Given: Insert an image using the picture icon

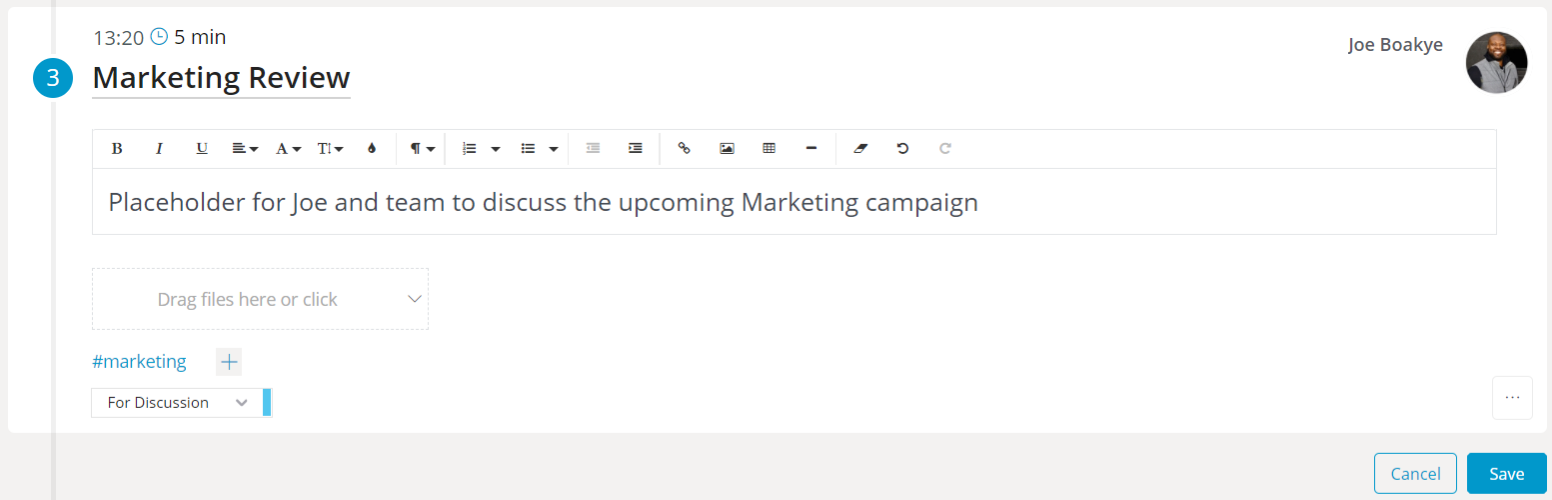Looking at the screenshot, I should click(727, 148).
